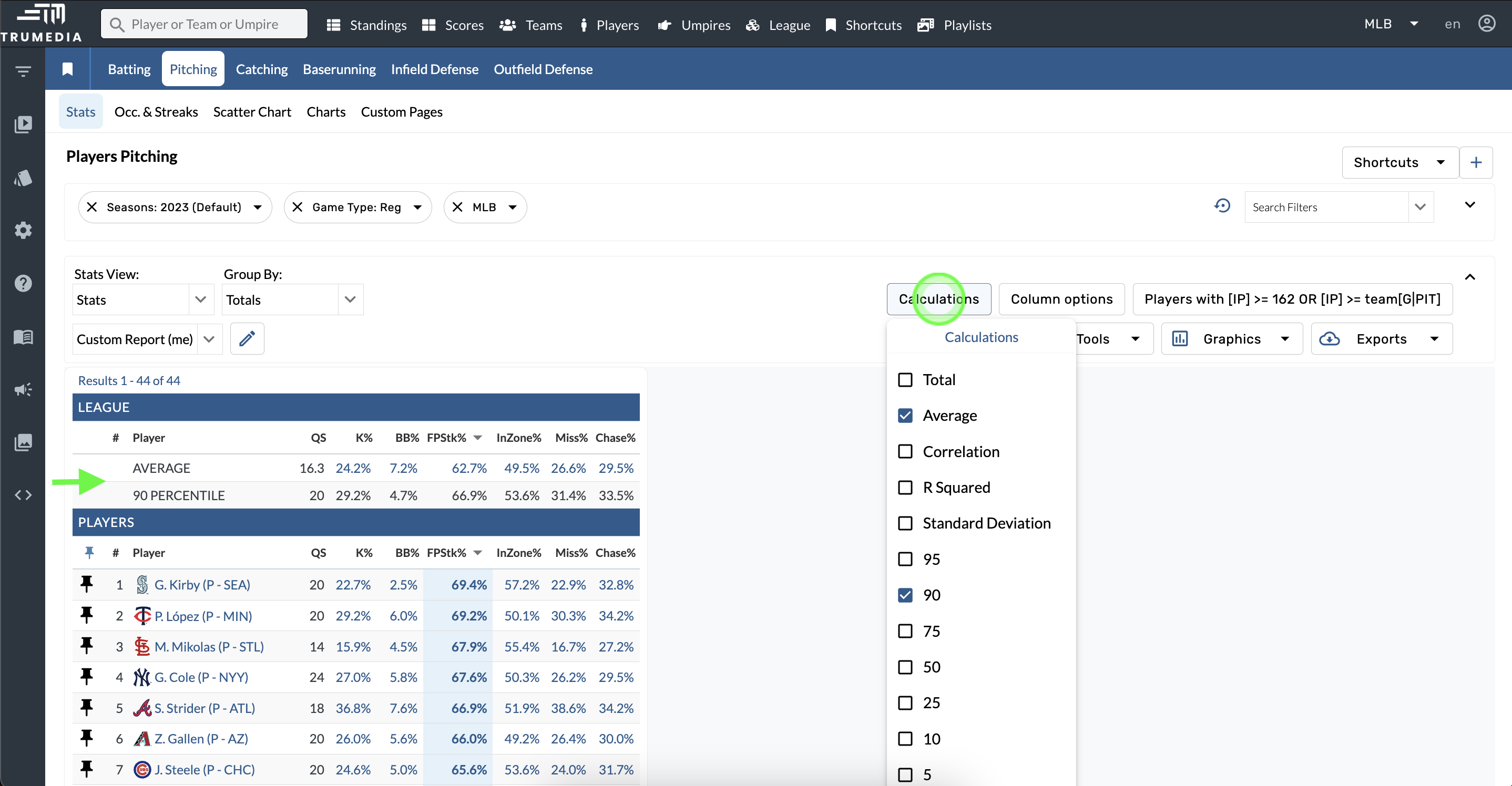
Task: Click the reset filters history icon
Action: click(1222, 206)
